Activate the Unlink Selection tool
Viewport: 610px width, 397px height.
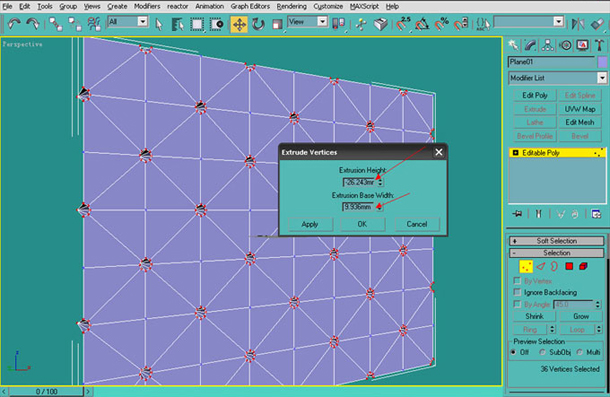click(x=74, y=24)
